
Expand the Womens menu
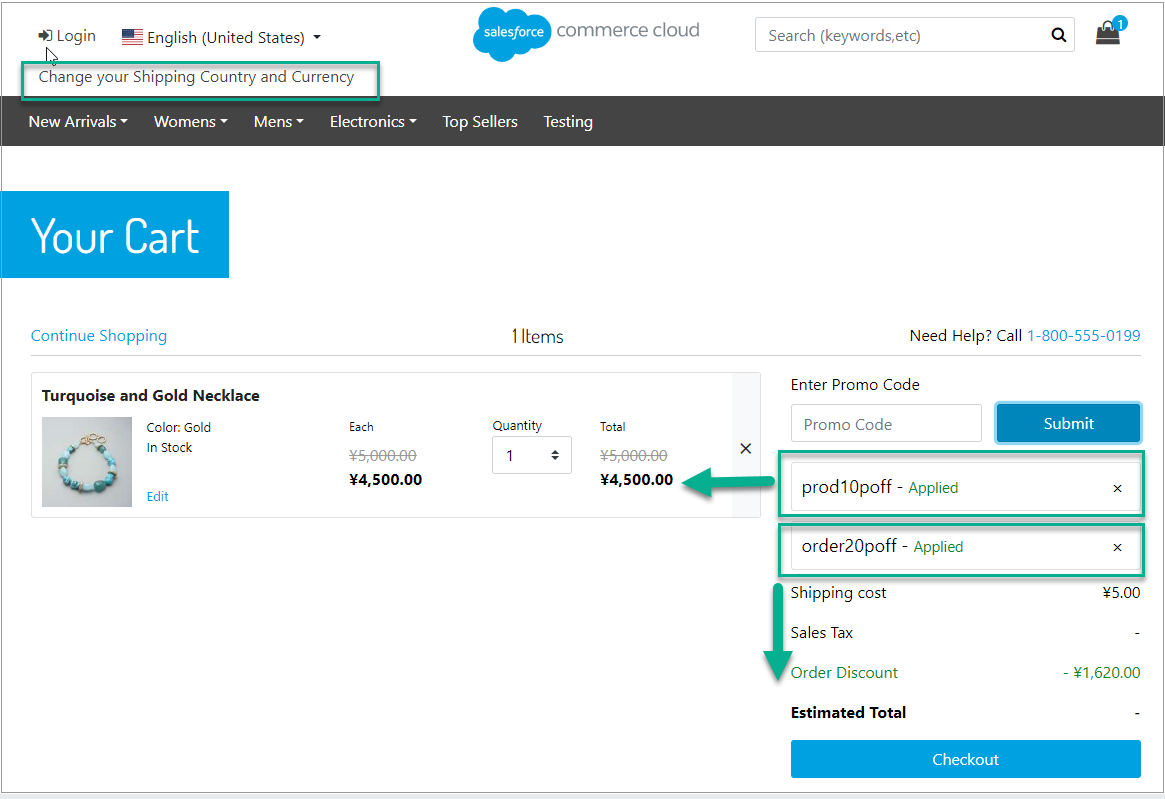[190, 122]
